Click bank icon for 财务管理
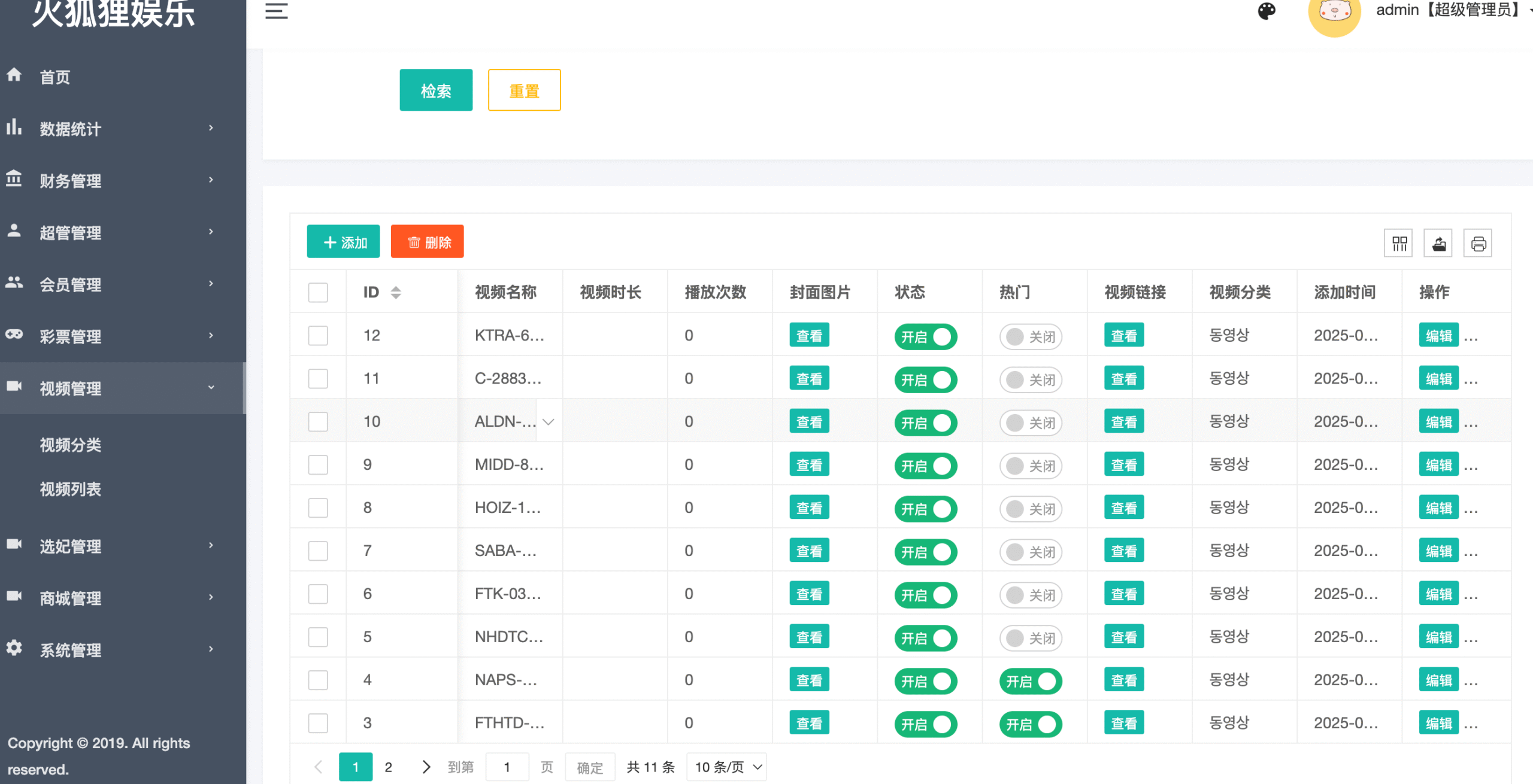The image size is (1533, 784). 14,179
